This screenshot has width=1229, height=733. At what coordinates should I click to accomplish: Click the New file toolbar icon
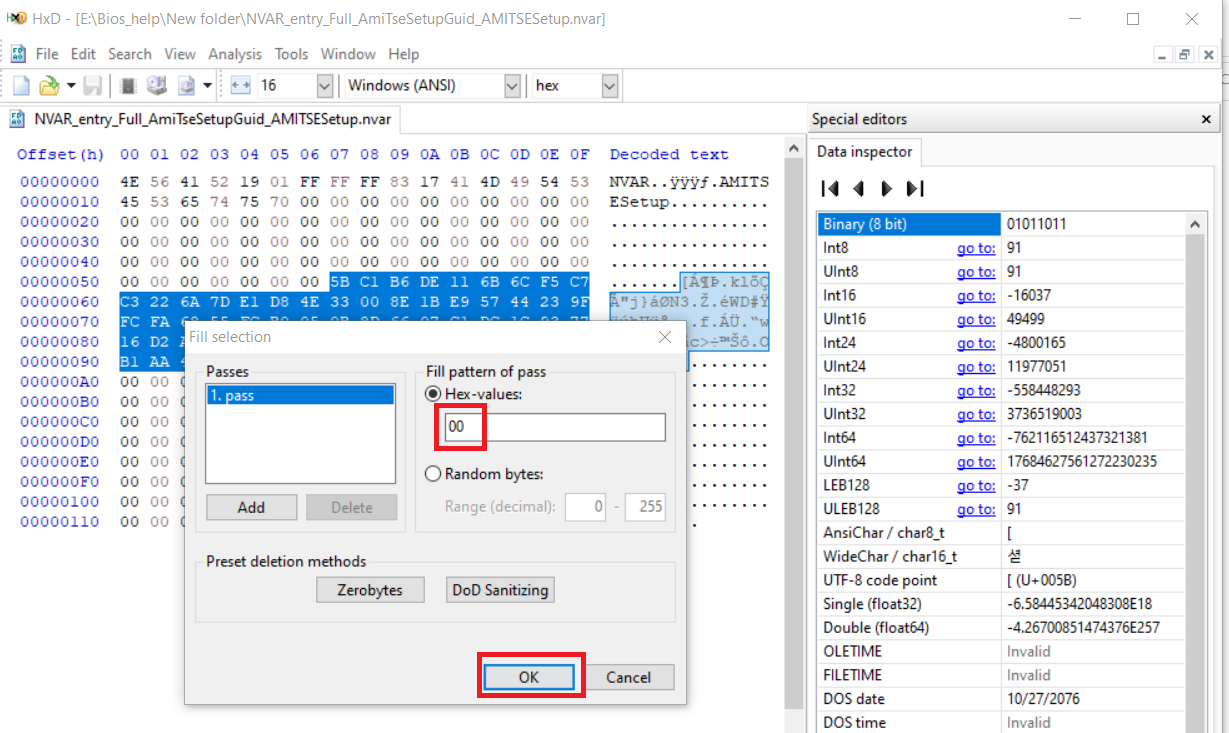click(21, 86)
